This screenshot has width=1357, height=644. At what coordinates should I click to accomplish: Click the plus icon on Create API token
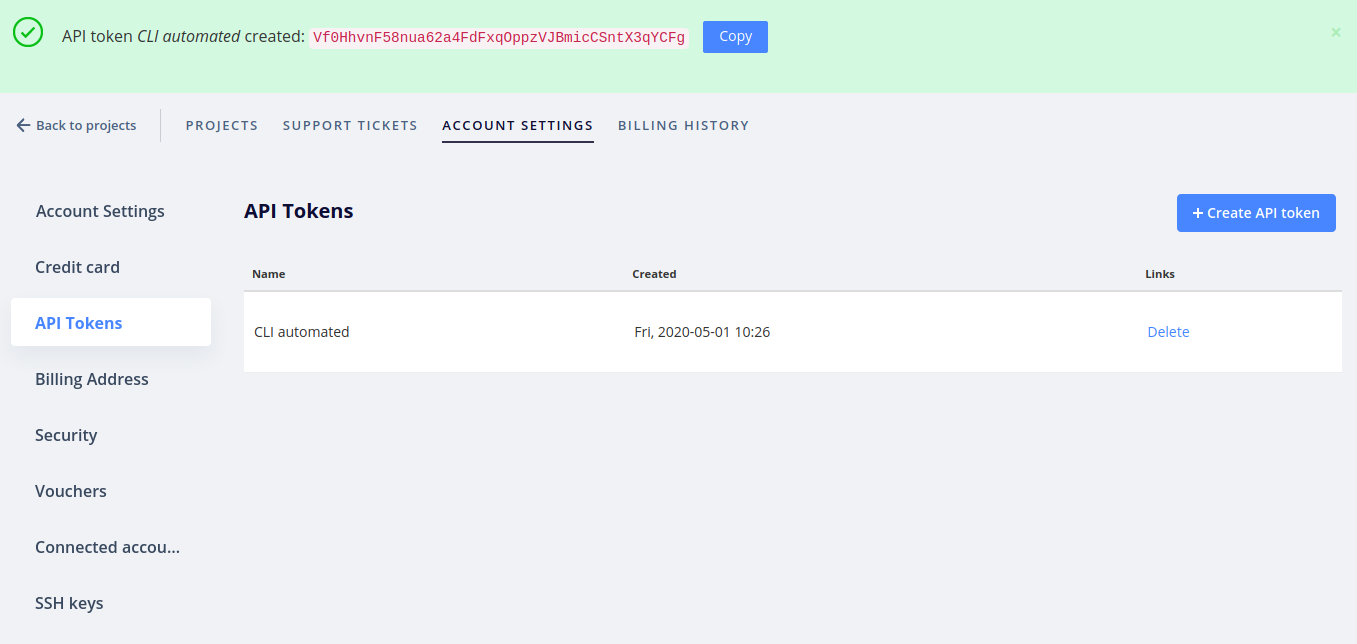1199,212
